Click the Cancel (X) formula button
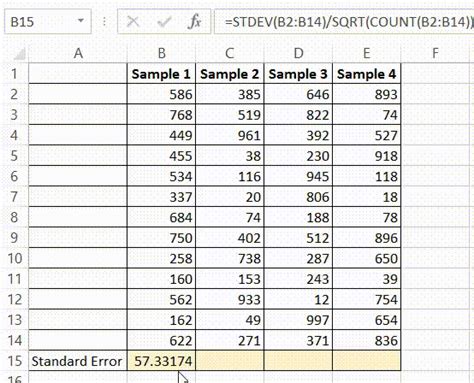The height and width of the screenshot is (383, 474). (x=133, y=22)
